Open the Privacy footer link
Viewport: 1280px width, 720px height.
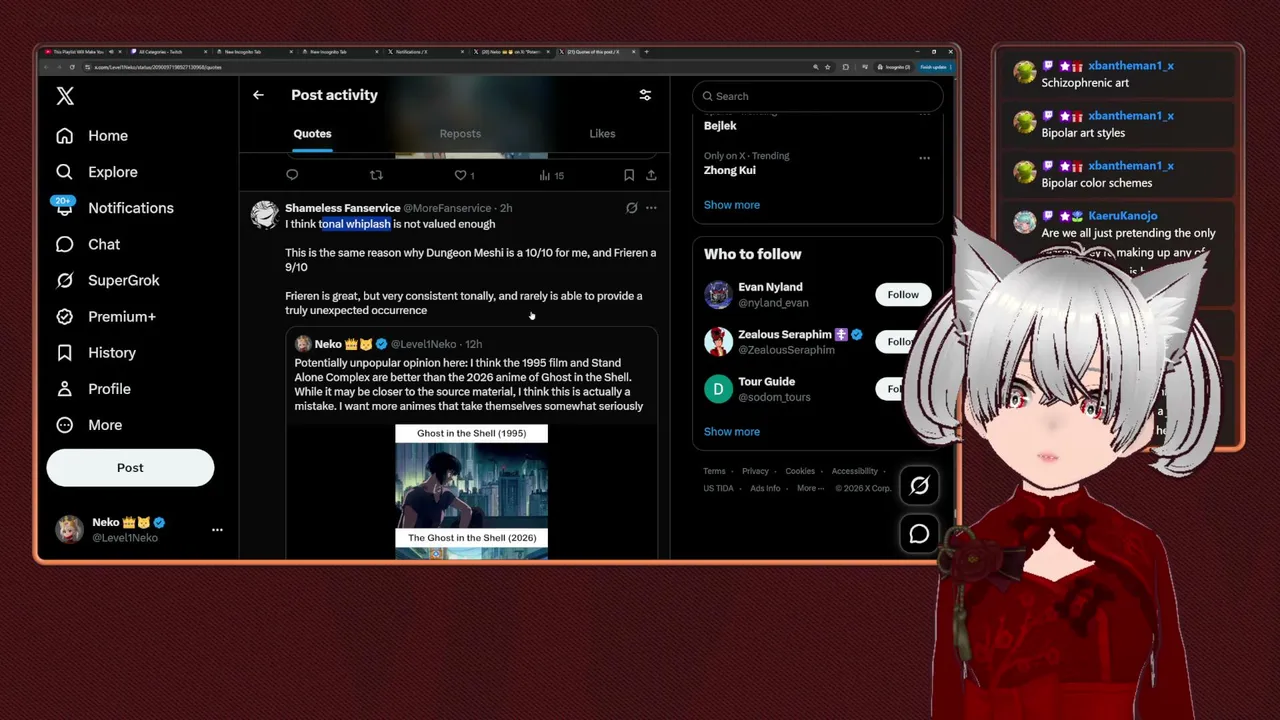pyautogui.click(x=755, y=471)
